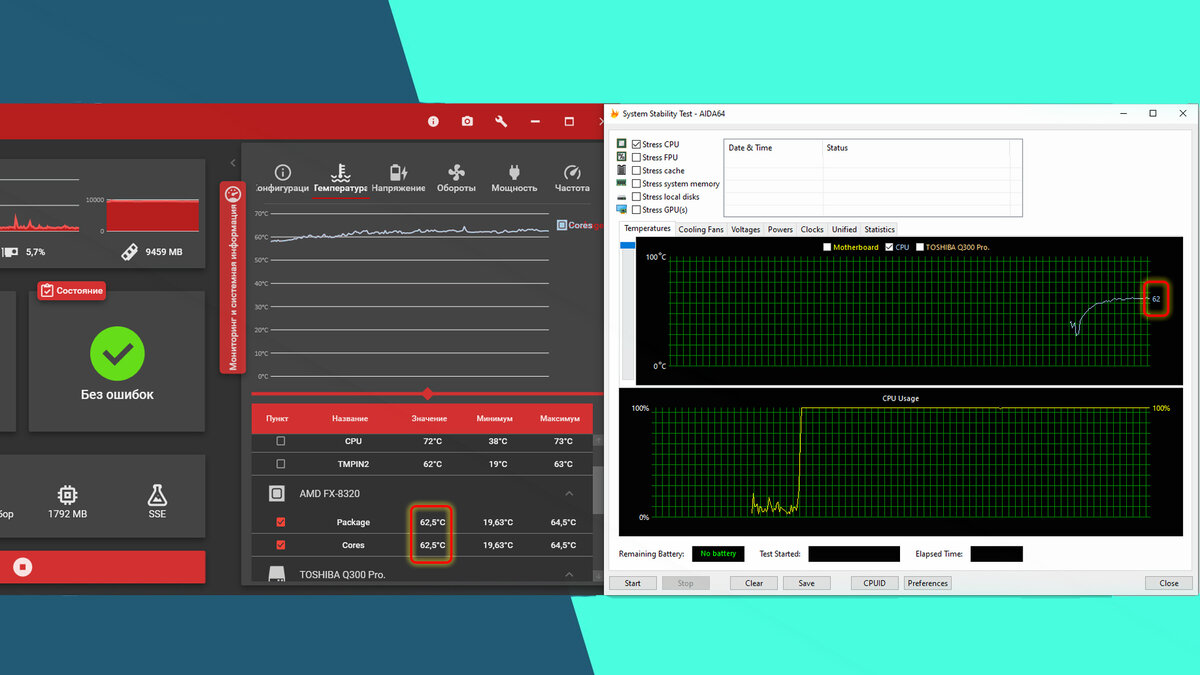Image resolution: width=1200 pixels, height=675 pixels.
Task: Toggle Motherboard checkbox in temperature graph legend
Action: click(826, 247)
